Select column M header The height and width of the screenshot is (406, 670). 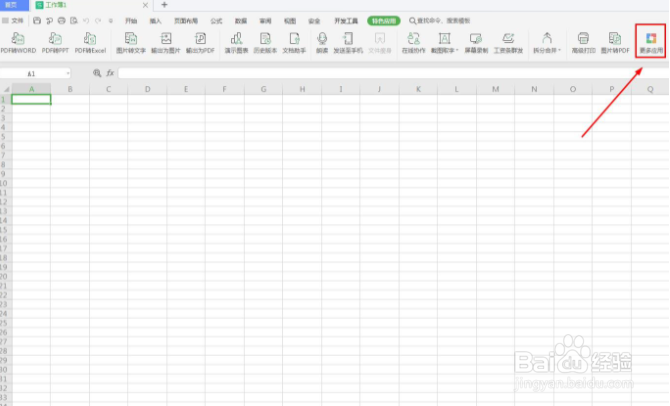(x=495, y=89)
